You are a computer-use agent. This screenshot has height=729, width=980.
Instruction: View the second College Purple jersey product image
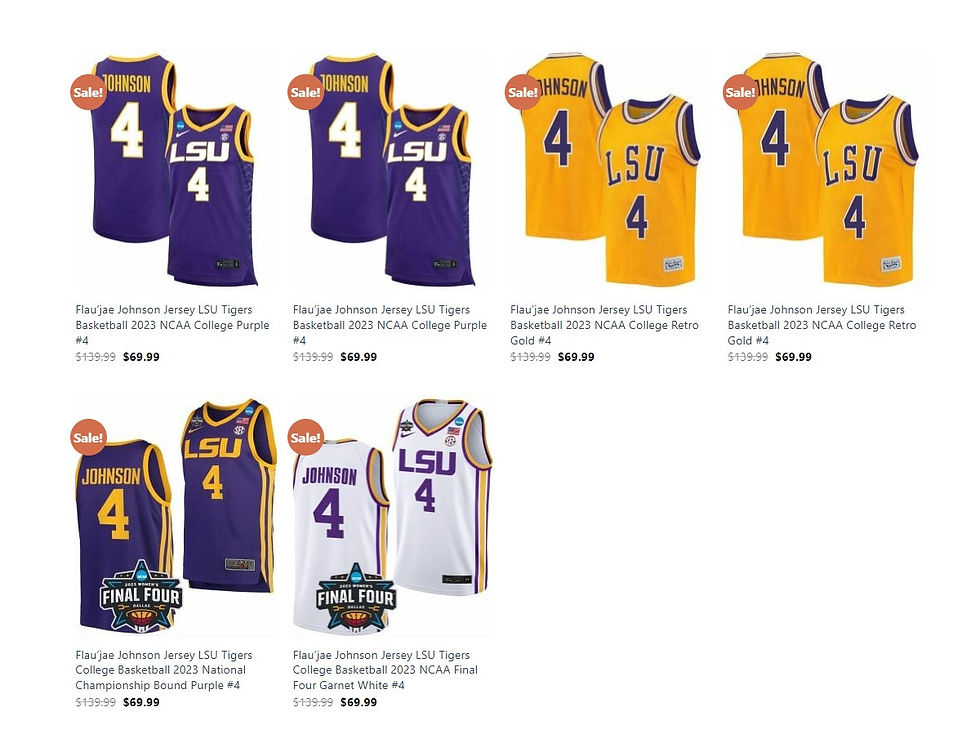click(x=393, y=171)
